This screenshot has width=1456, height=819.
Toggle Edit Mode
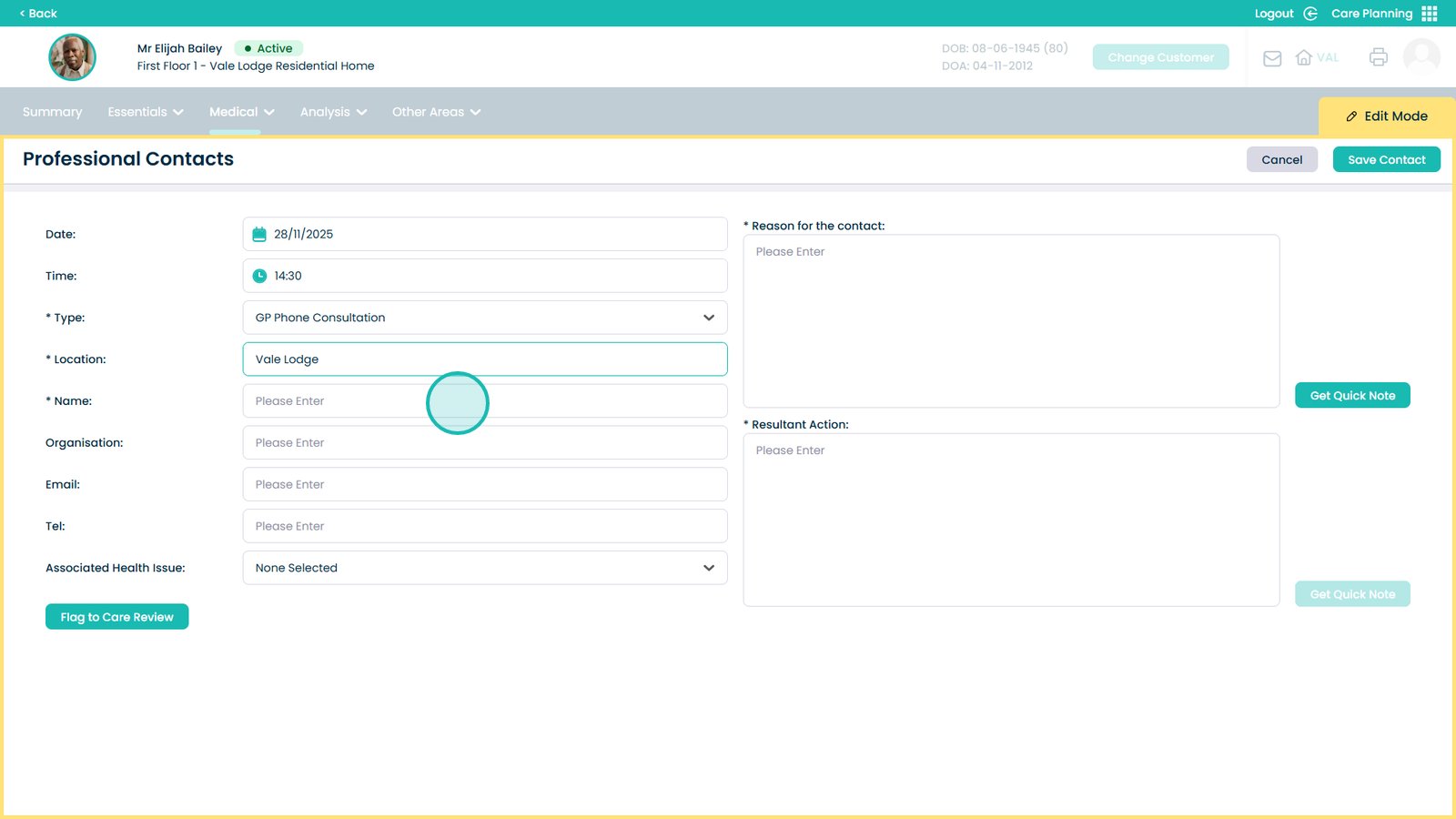[x=1386, y=116]
